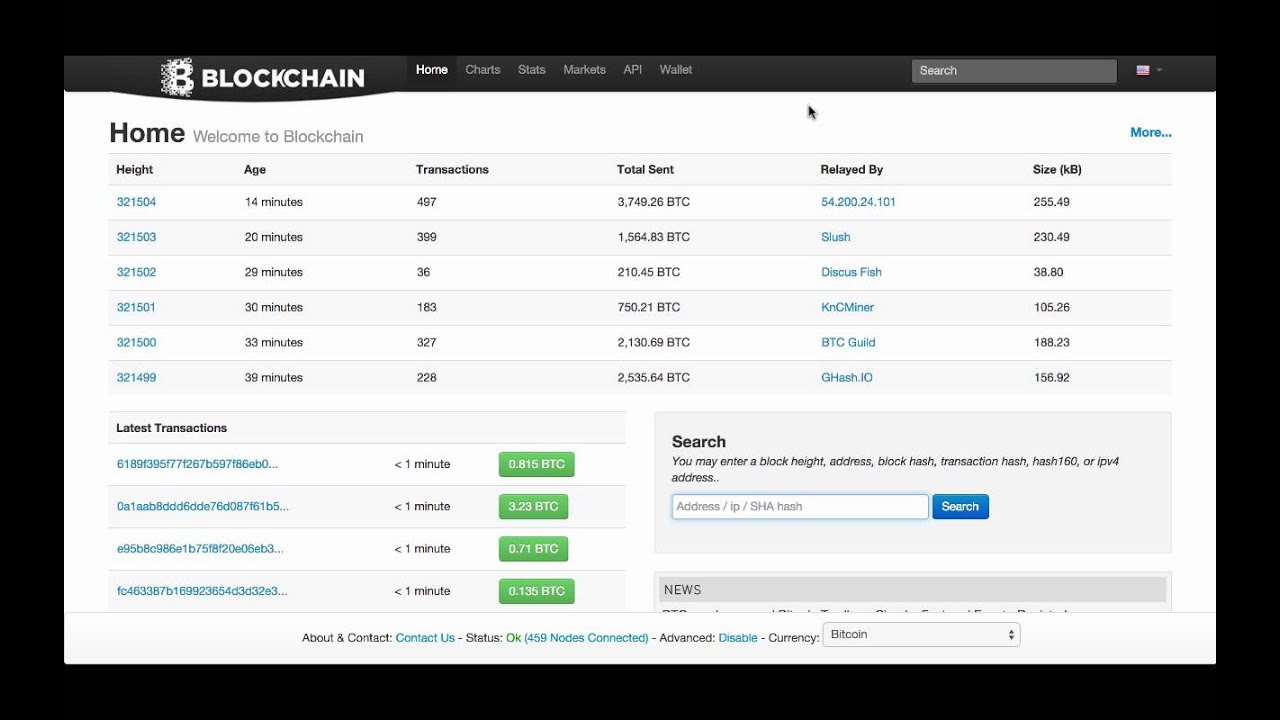Viewport: 1280px width, 720px height.
Task: Open the GHash.IO relay link
Action: coord(847,377)
